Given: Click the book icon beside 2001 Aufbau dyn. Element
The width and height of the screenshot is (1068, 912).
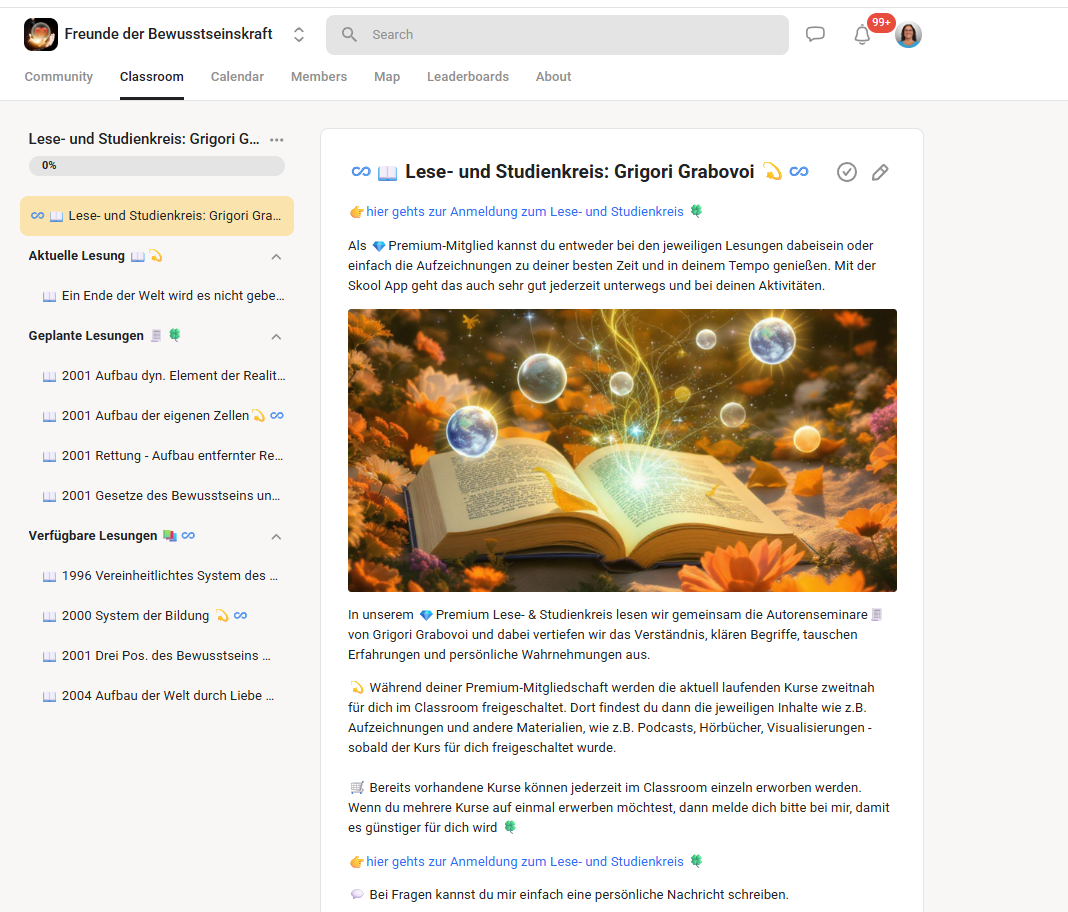Looking at the screenshot, I should [x=50, y=377].
